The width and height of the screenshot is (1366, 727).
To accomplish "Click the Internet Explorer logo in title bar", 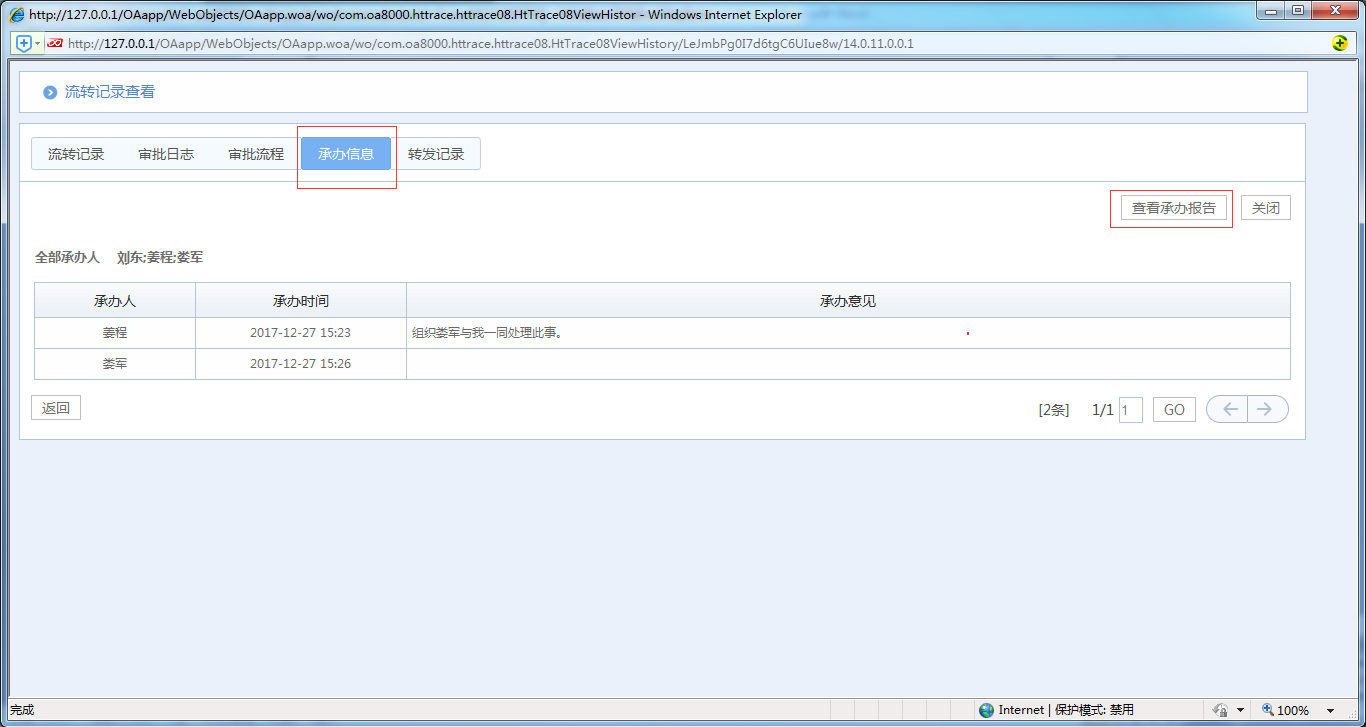I will 17,15.
